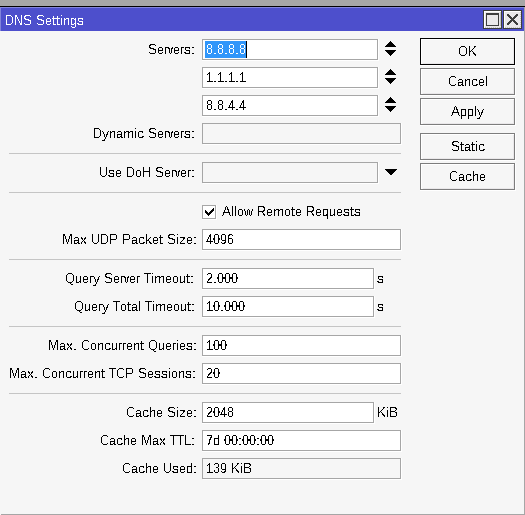Click the up arrow beside the 8.8.4.4 server

point(390,100)
